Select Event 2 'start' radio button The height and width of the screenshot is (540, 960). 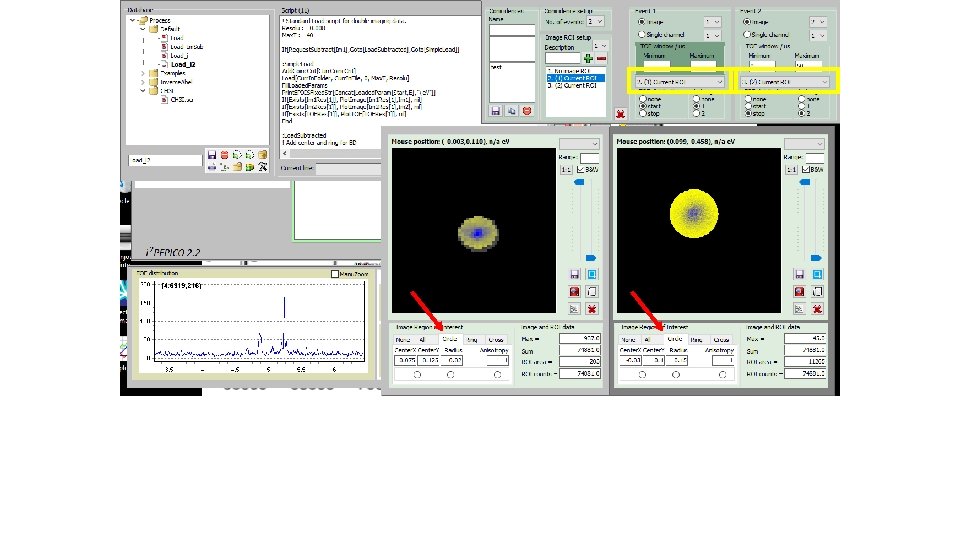pos(748,106)
